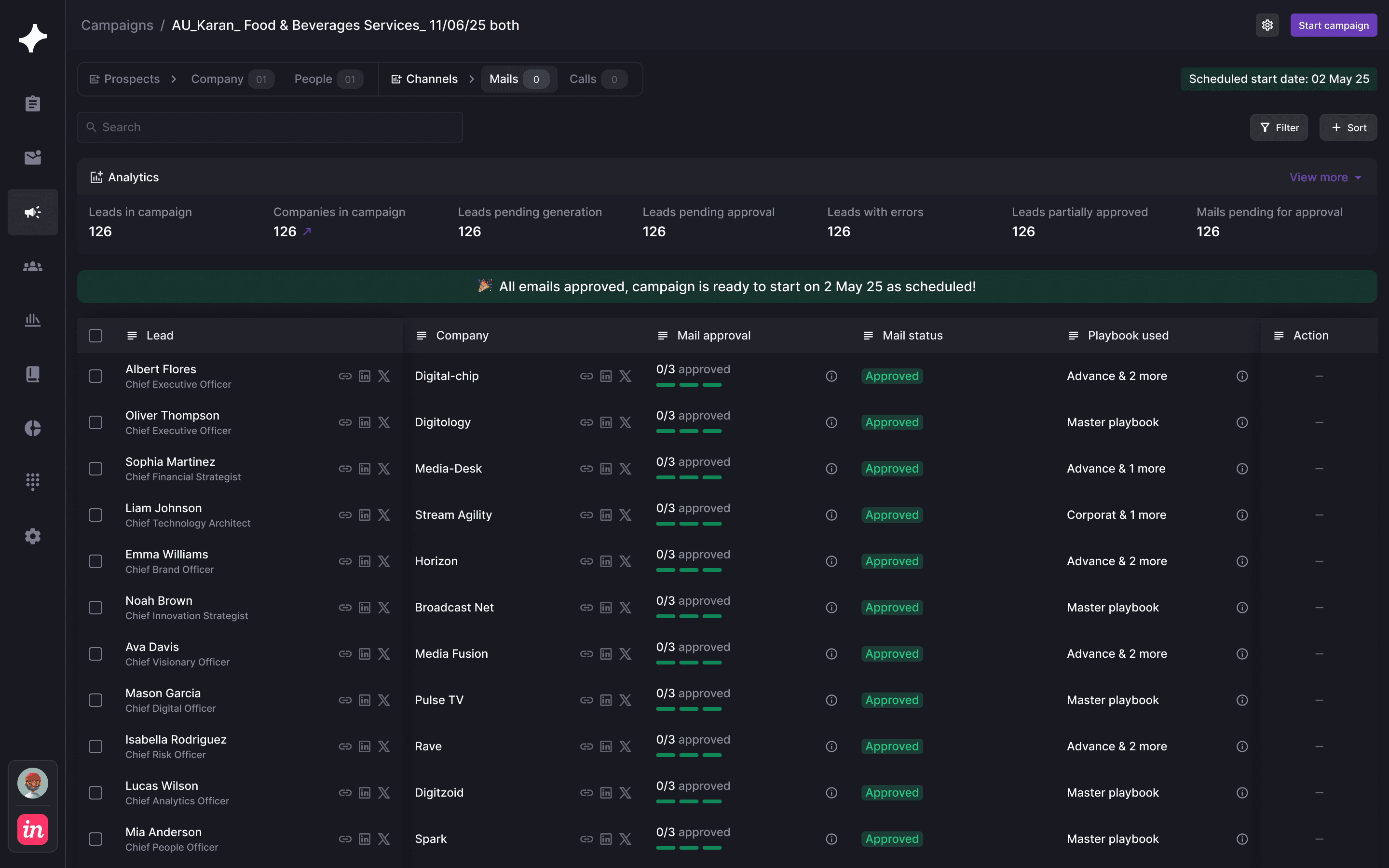Screen dimensions: 1389x868
Task: Open the user avatar profile
Action: tap(33, 783)
